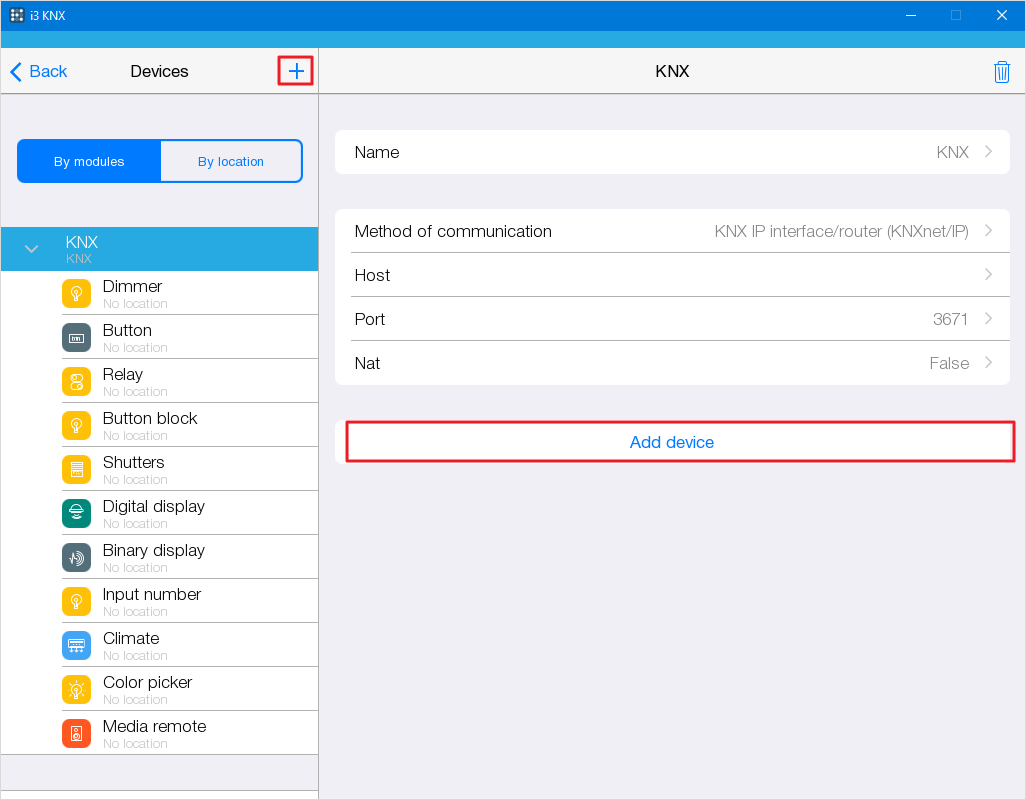Open the Port 3671 setting
The image size is (1026, 800).
coord(672,319)
